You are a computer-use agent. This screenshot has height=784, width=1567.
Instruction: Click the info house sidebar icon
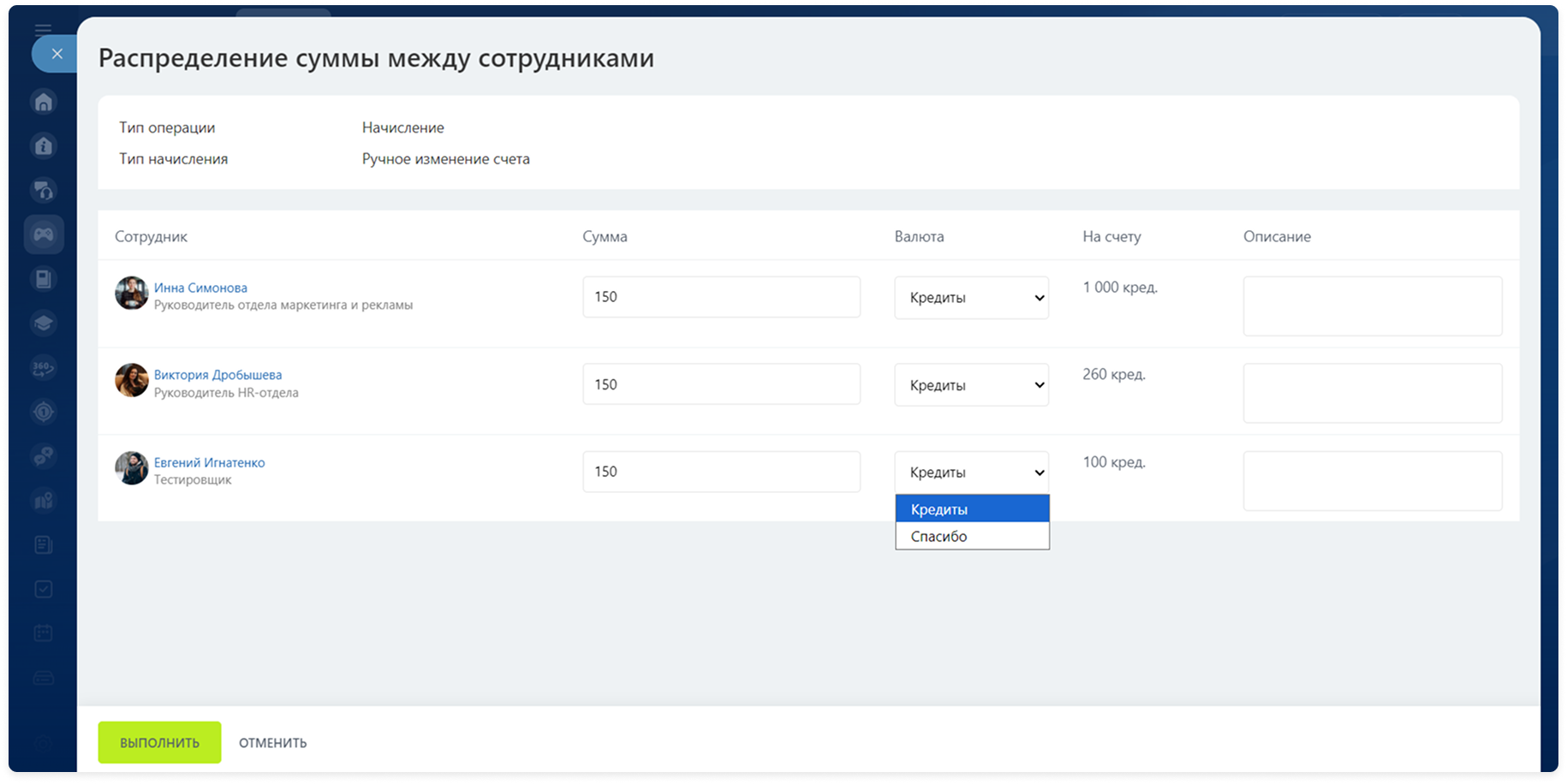(x=44, y=146)
